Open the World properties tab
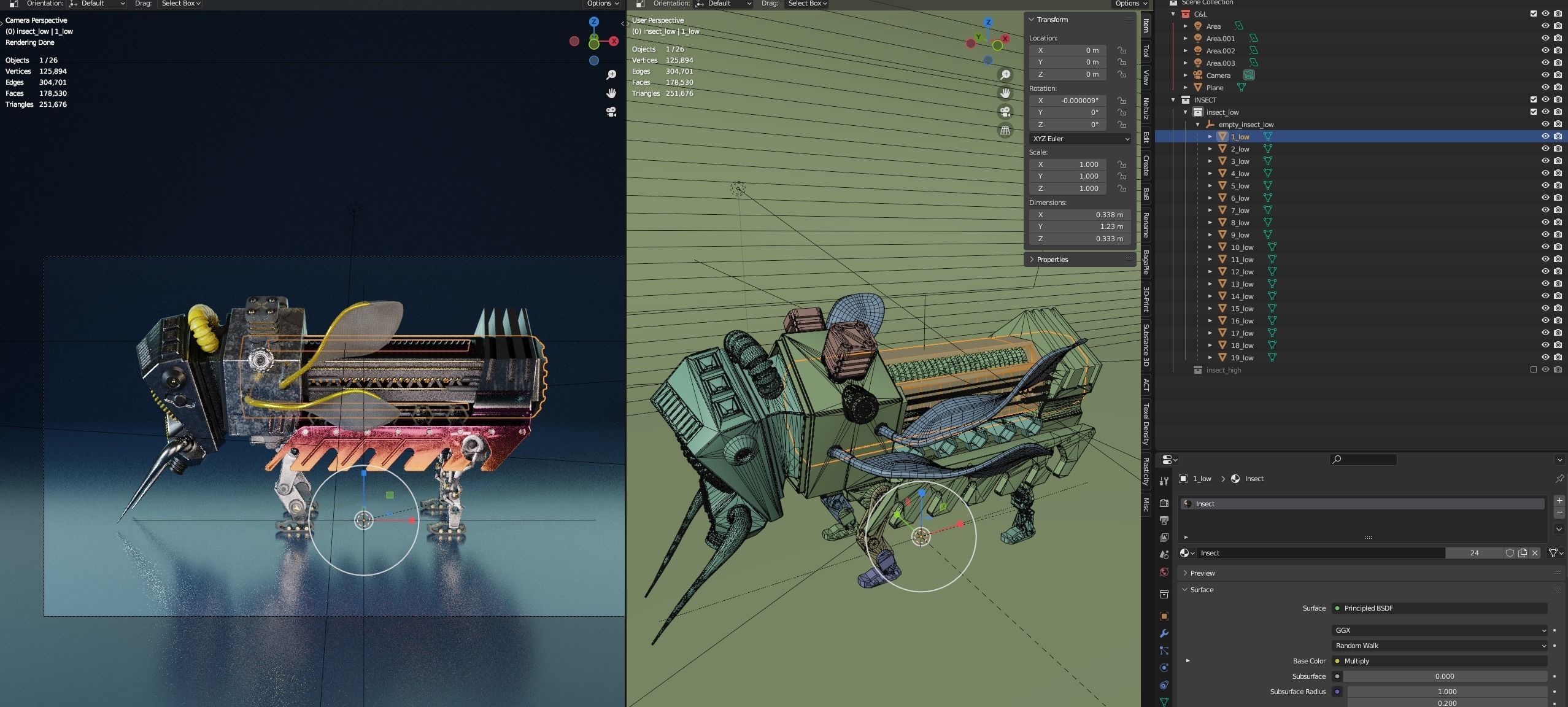1568x707 pixels. click(1164, 572)
